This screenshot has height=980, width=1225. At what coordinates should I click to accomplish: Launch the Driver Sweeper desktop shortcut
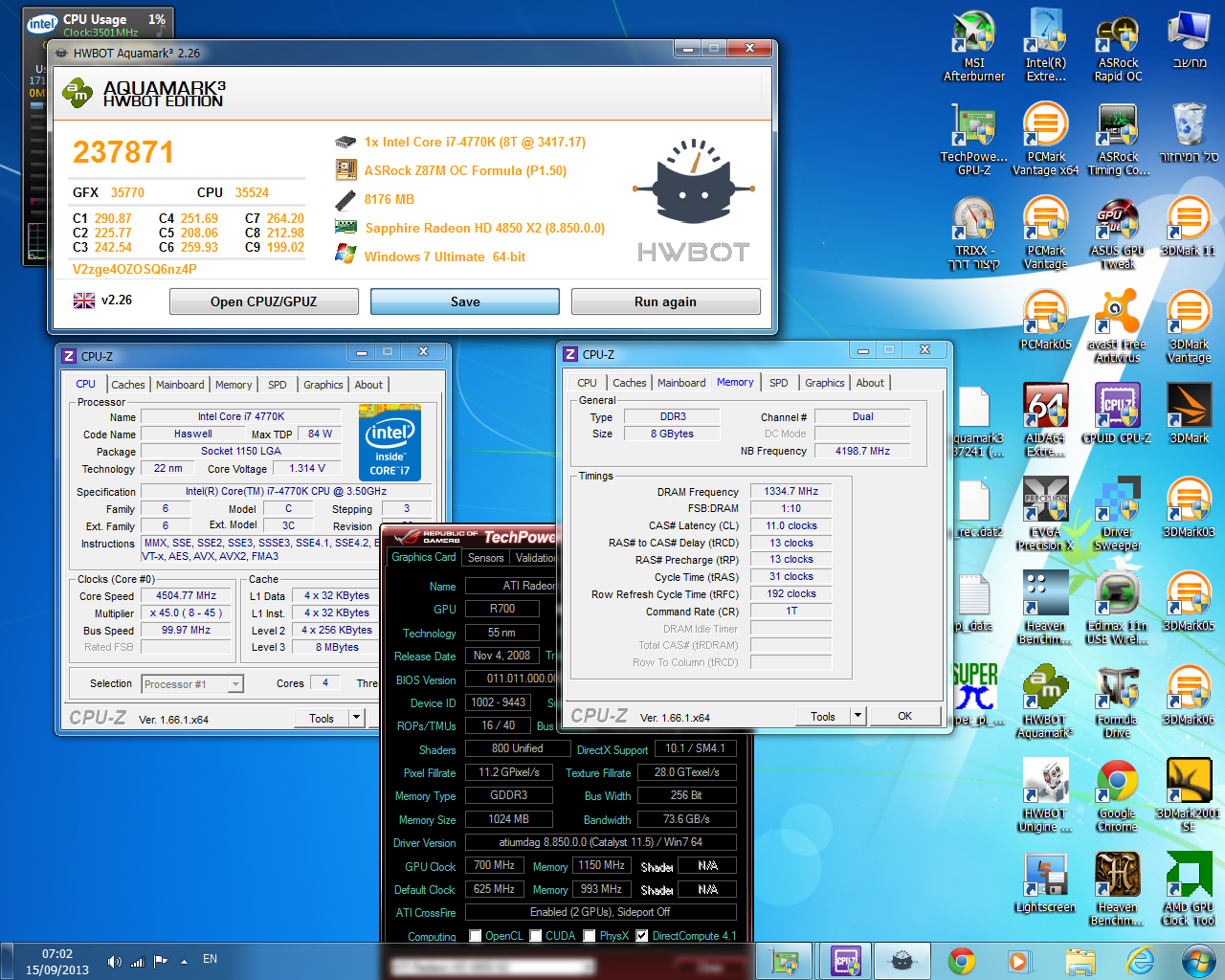1118,514
